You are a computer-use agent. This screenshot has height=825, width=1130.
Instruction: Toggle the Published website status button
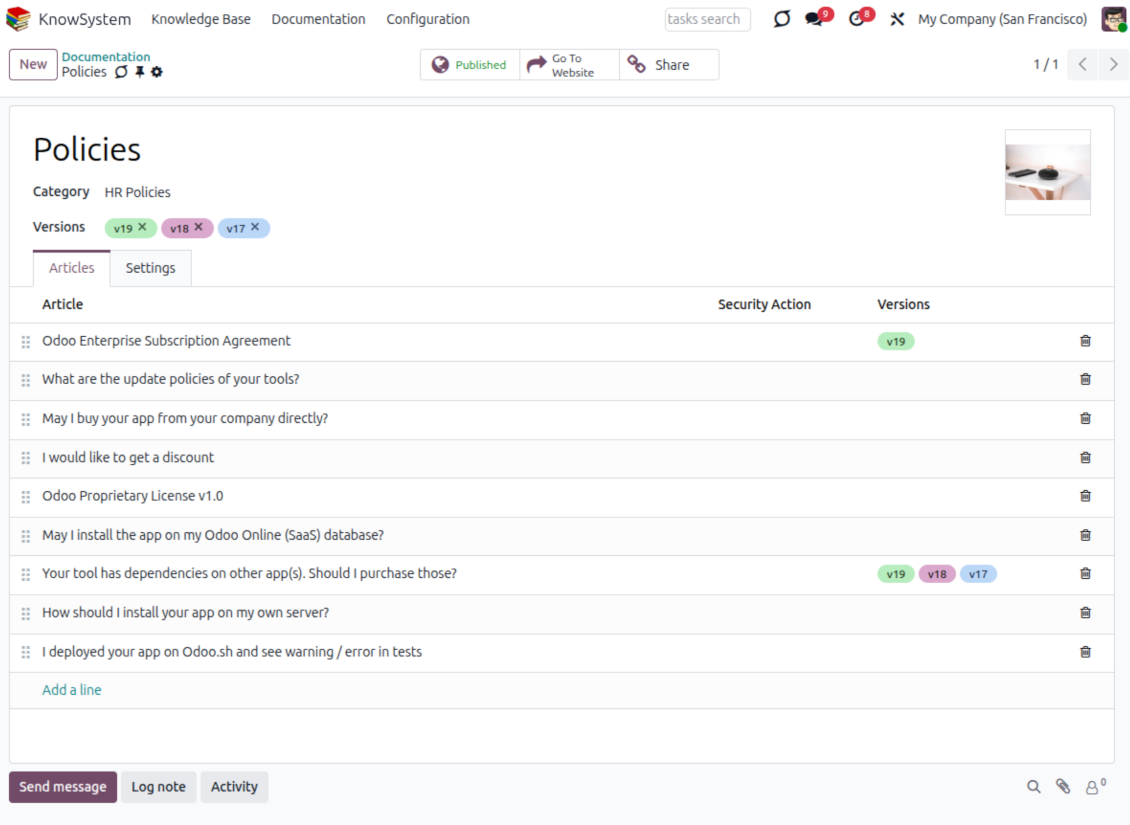tap(470, 65)
